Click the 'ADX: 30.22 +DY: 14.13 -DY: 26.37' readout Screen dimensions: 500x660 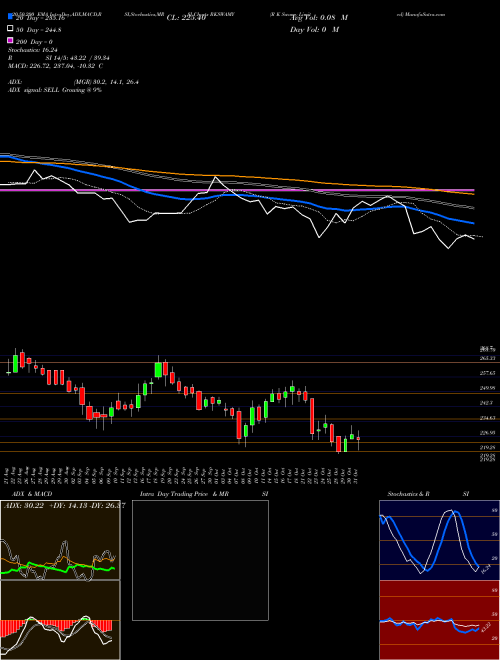pyautogui.click(x=64, y=506)
